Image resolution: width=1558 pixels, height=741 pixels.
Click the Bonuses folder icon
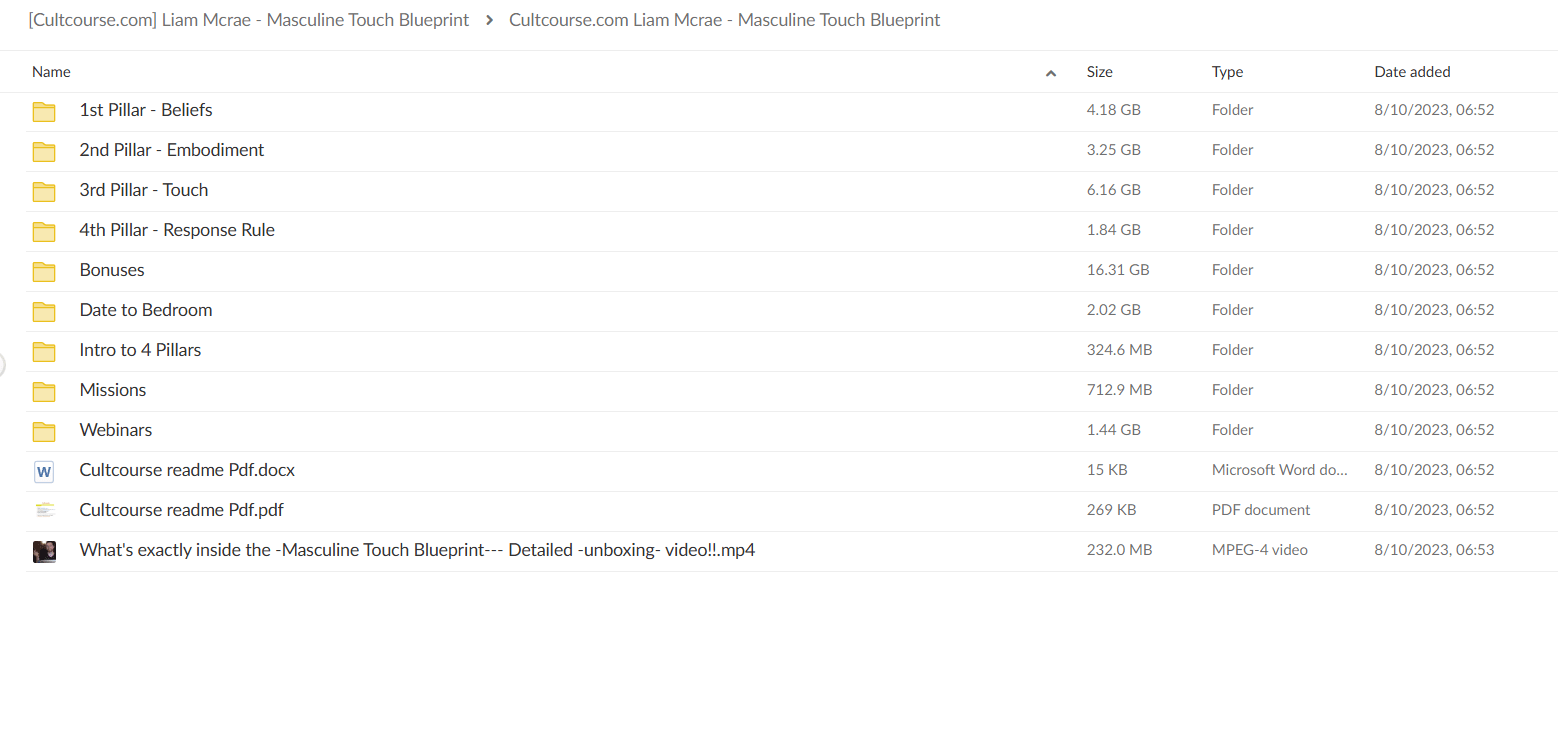click(x=44, y=271)
